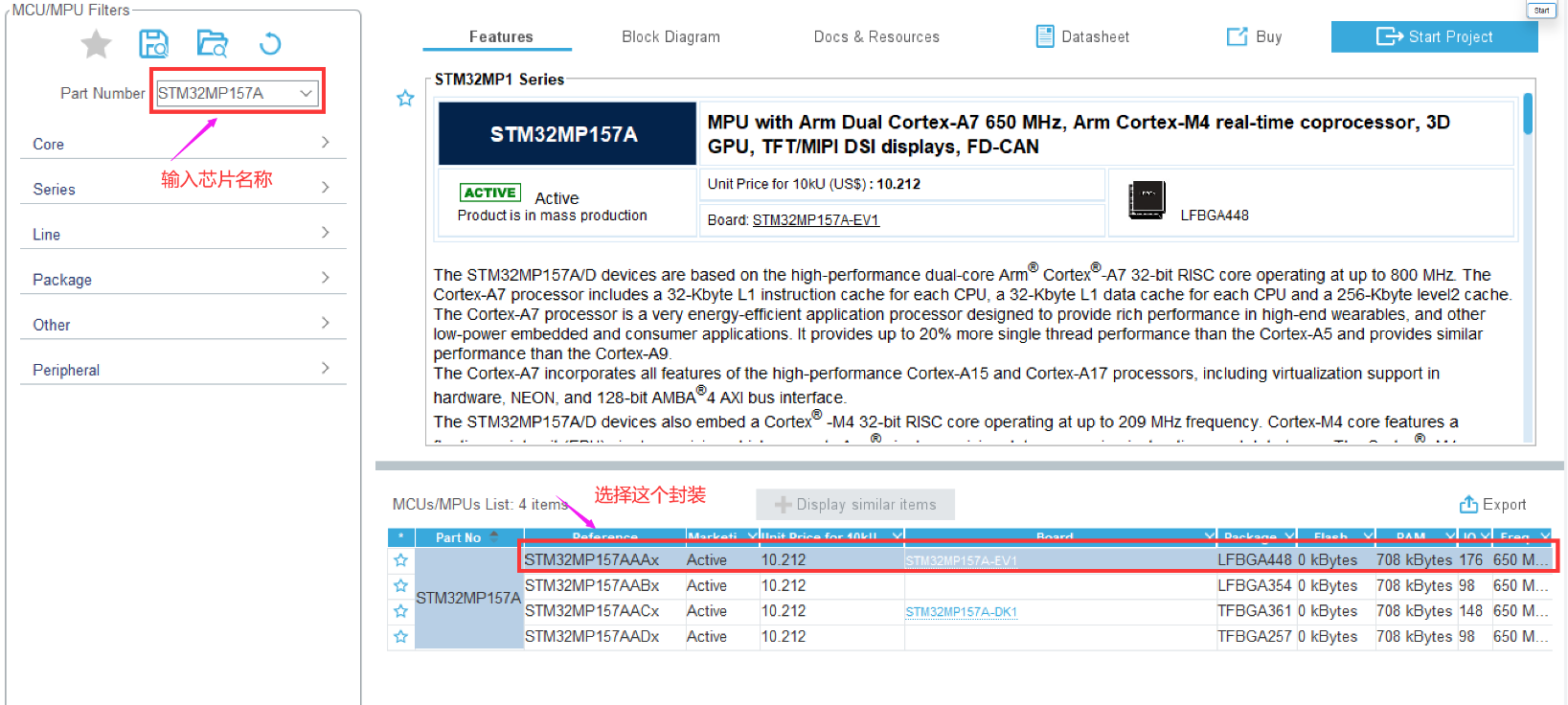Click the Export icon above the MCU list
This screenshot has height=705, width=1568.
(1467, 504)
